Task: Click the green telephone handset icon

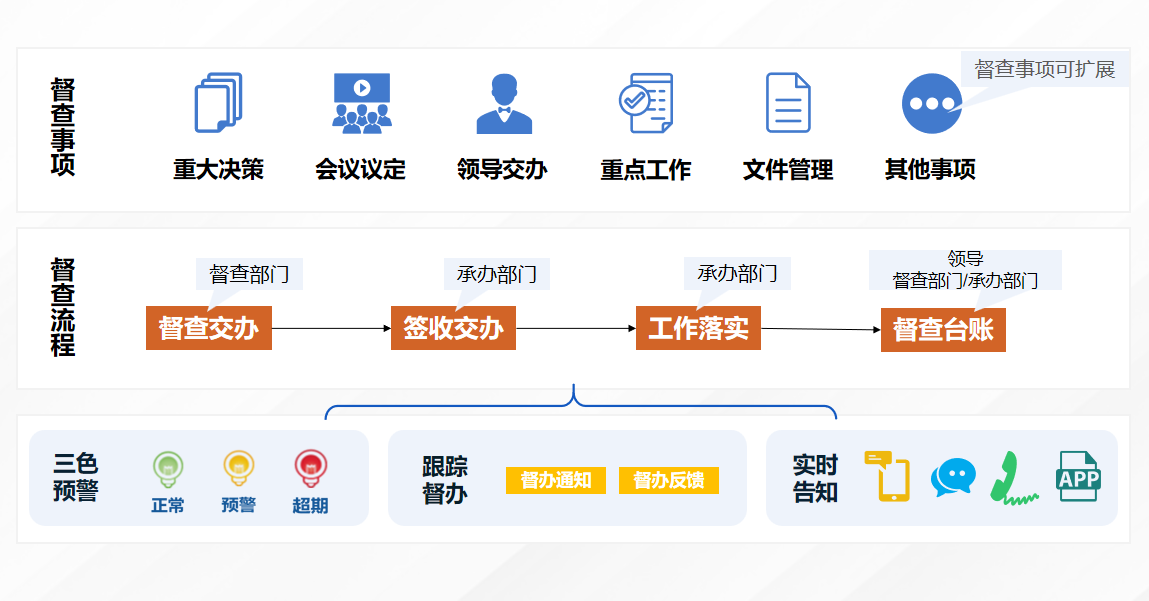Action: coord(1015,476)
